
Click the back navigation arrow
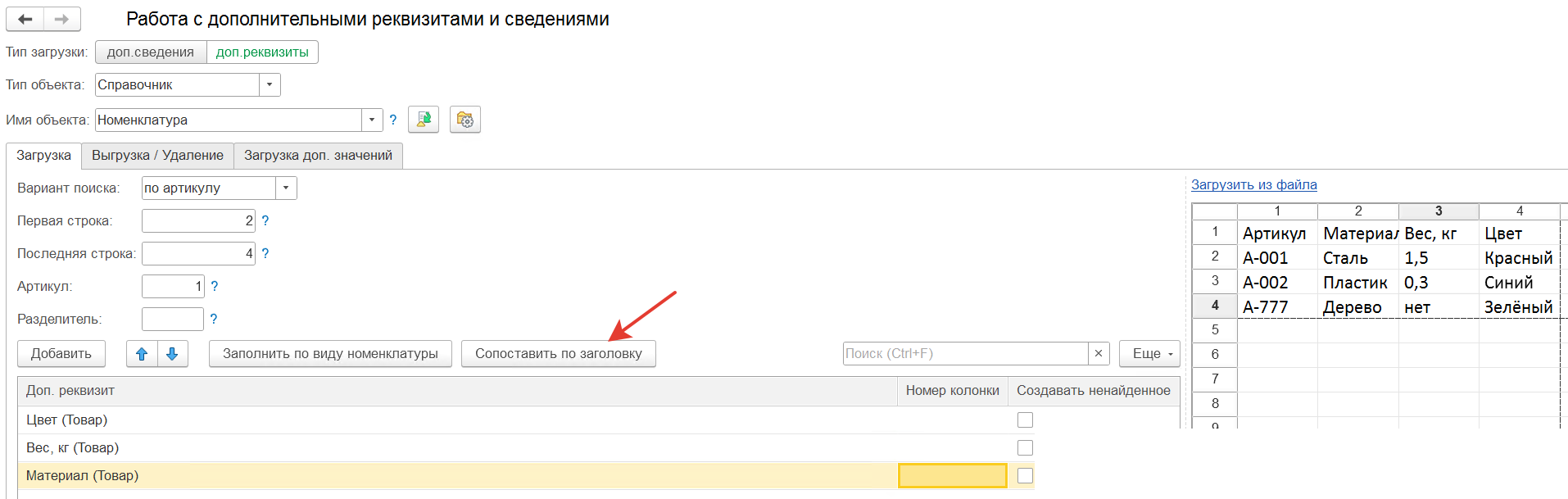pyautogui.click(x=25, y=19)
